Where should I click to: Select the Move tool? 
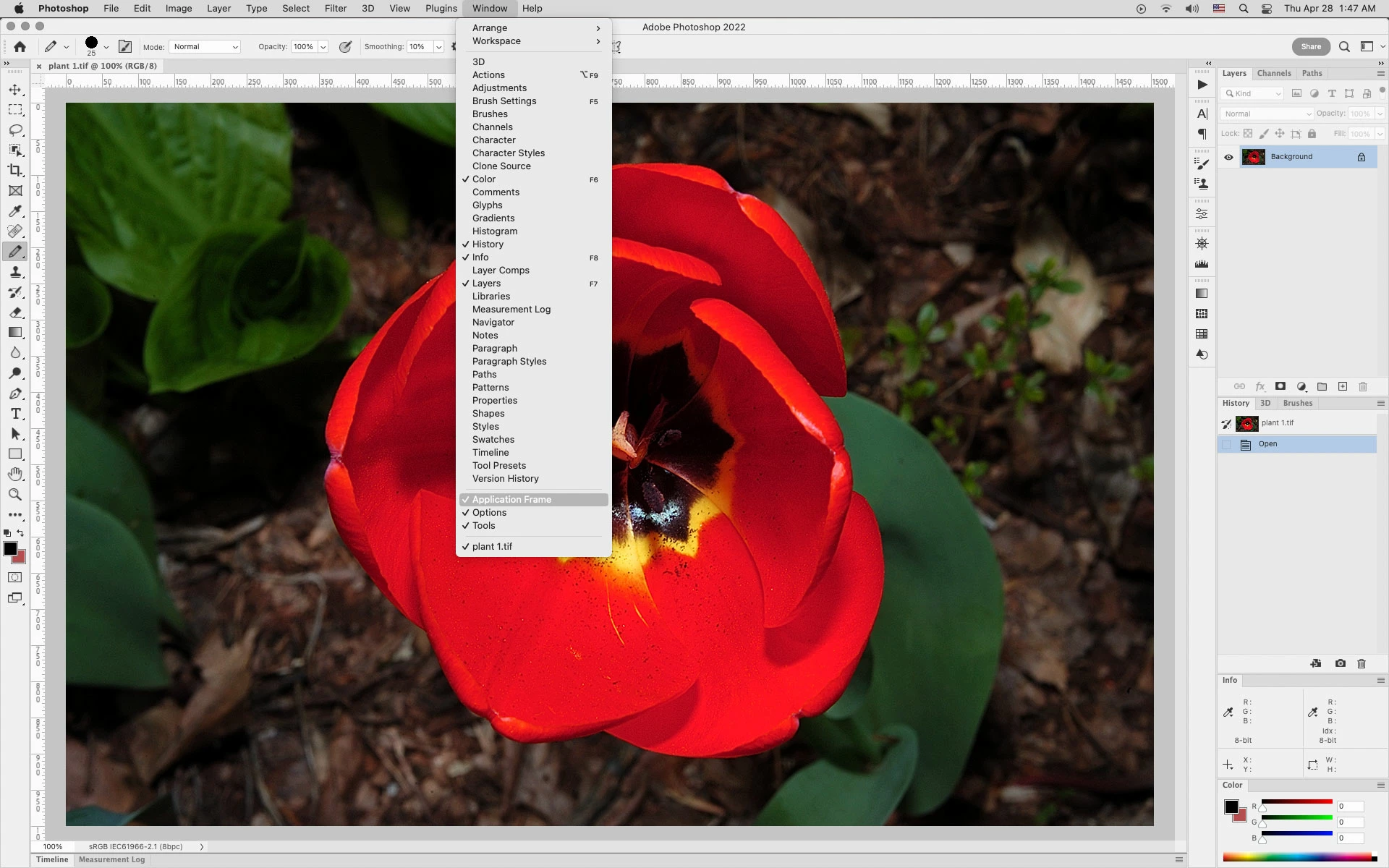15,90
